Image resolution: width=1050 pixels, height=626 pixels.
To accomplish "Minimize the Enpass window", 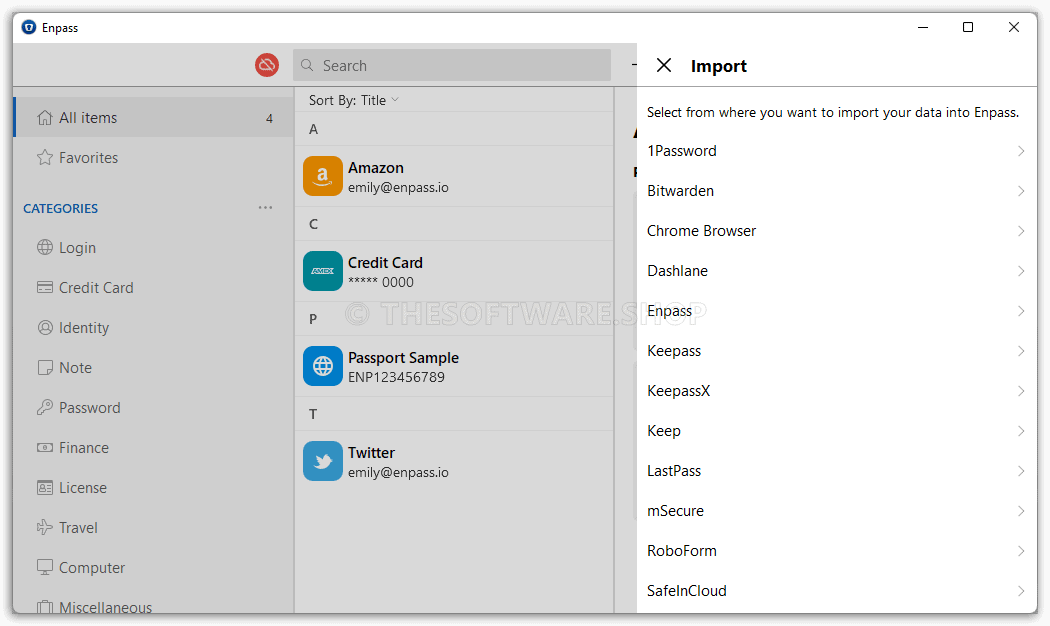I will pyautogui.click(x=923, y=27).
